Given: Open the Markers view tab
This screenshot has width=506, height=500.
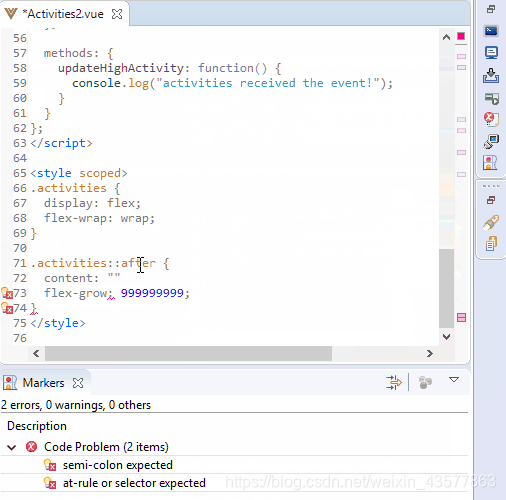Looking at the screenshot, I should pyautogui.click(x=44, y=383).
